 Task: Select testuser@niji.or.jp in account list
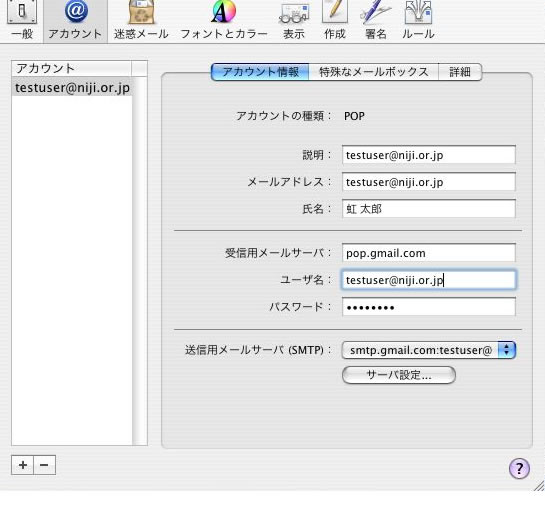72,88
